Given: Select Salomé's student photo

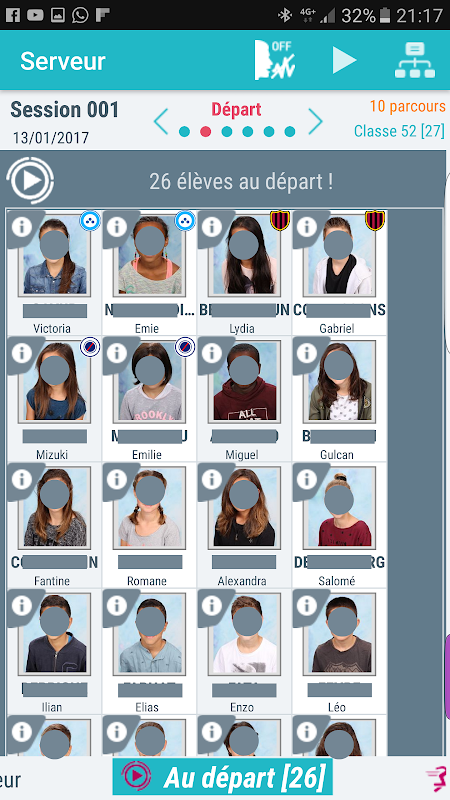Looking at the screenshot, I should 339,508.
